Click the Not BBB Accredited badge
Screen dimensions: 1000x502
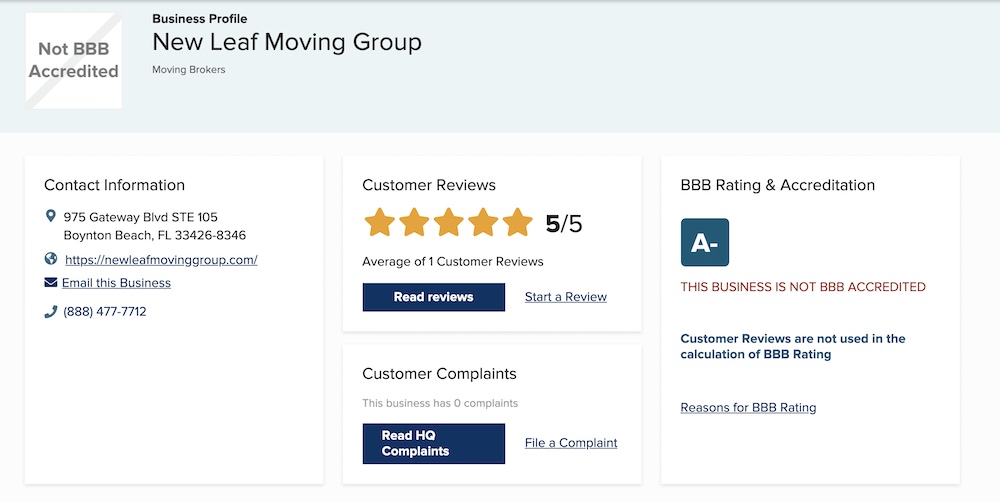73,61
